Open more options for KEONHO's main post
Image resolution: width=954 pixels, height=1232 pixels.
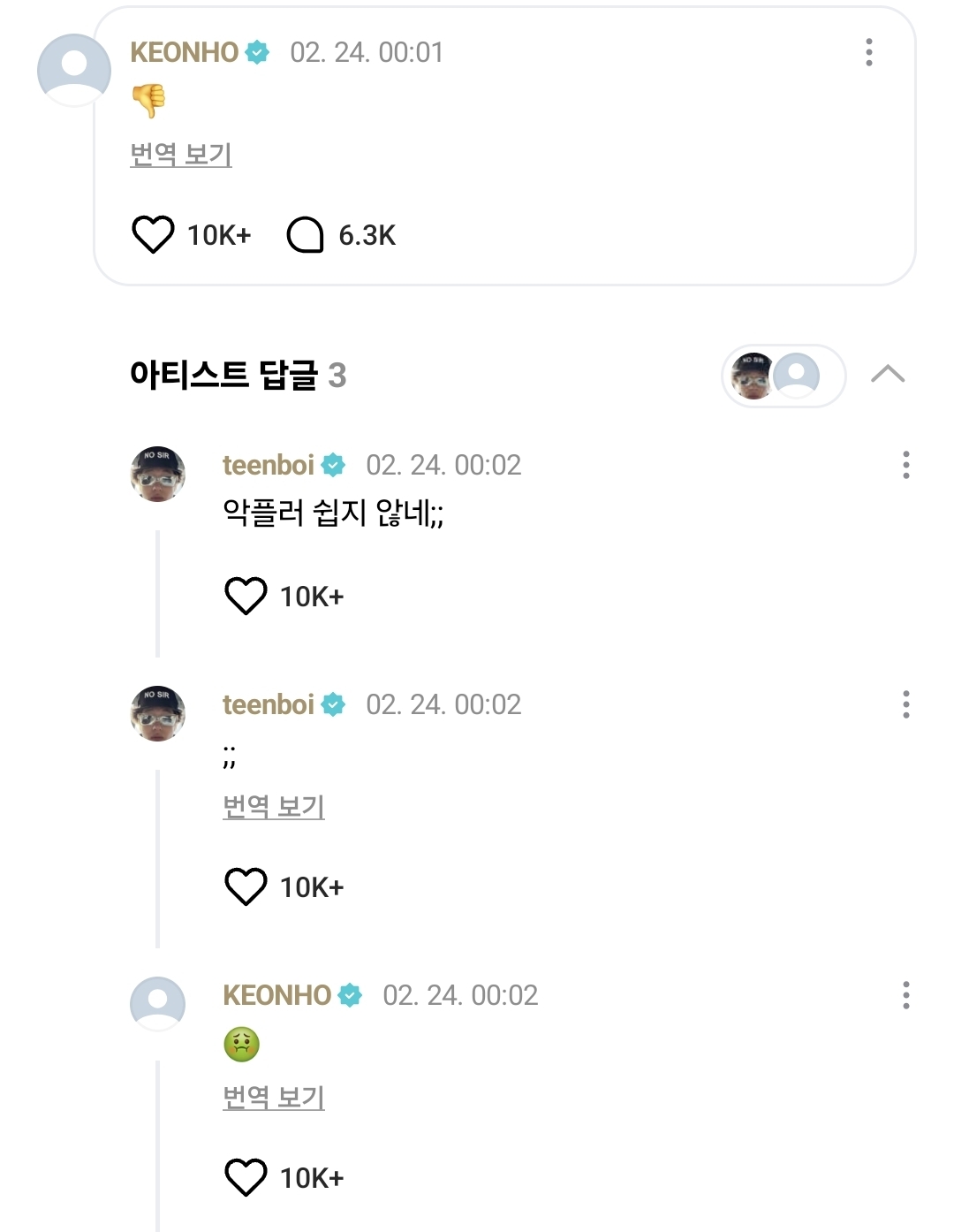pos(869,52)
